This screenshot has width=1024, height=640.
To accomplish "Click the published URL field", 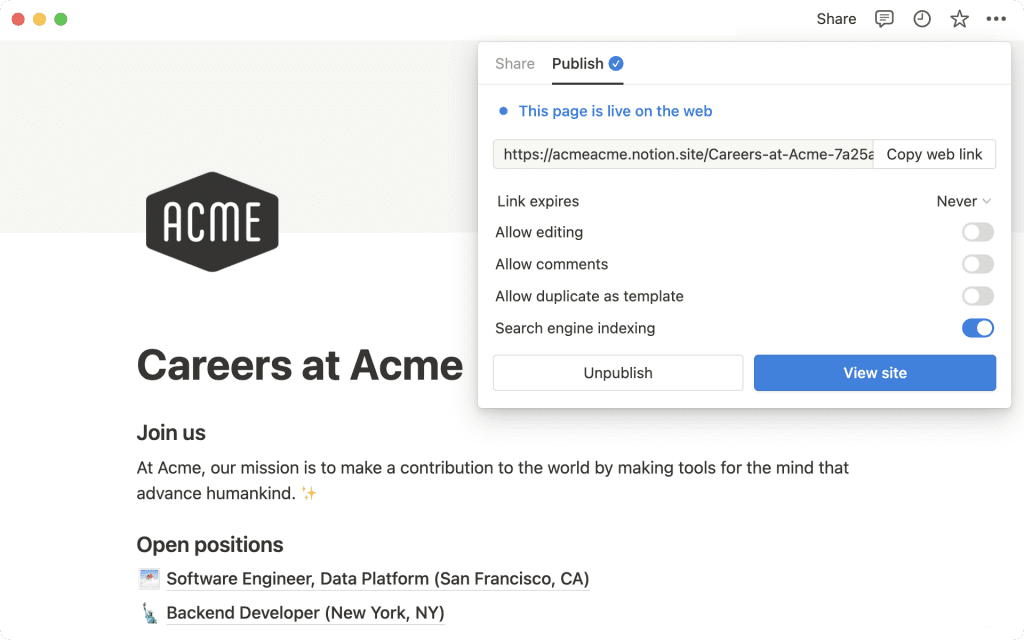I will tap(684, 154).
